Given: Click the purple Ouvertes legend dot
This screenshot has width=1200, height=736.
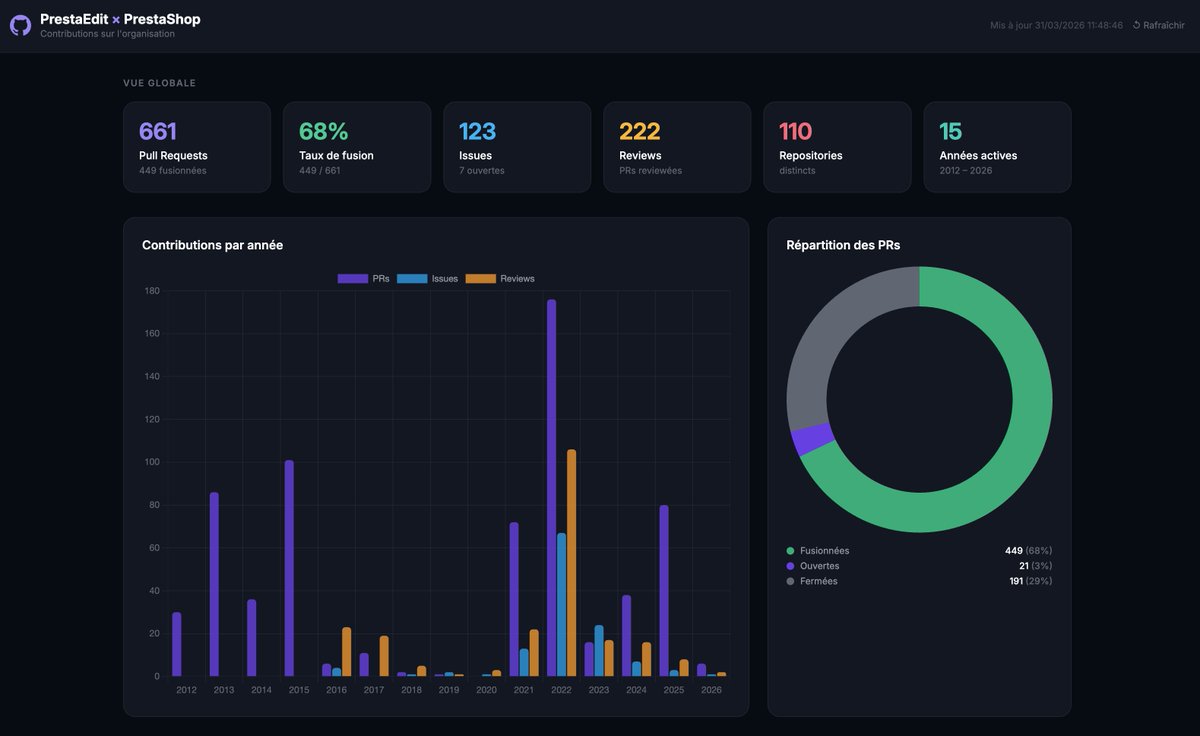Looking at the screenshot, I should coord(791,566).
